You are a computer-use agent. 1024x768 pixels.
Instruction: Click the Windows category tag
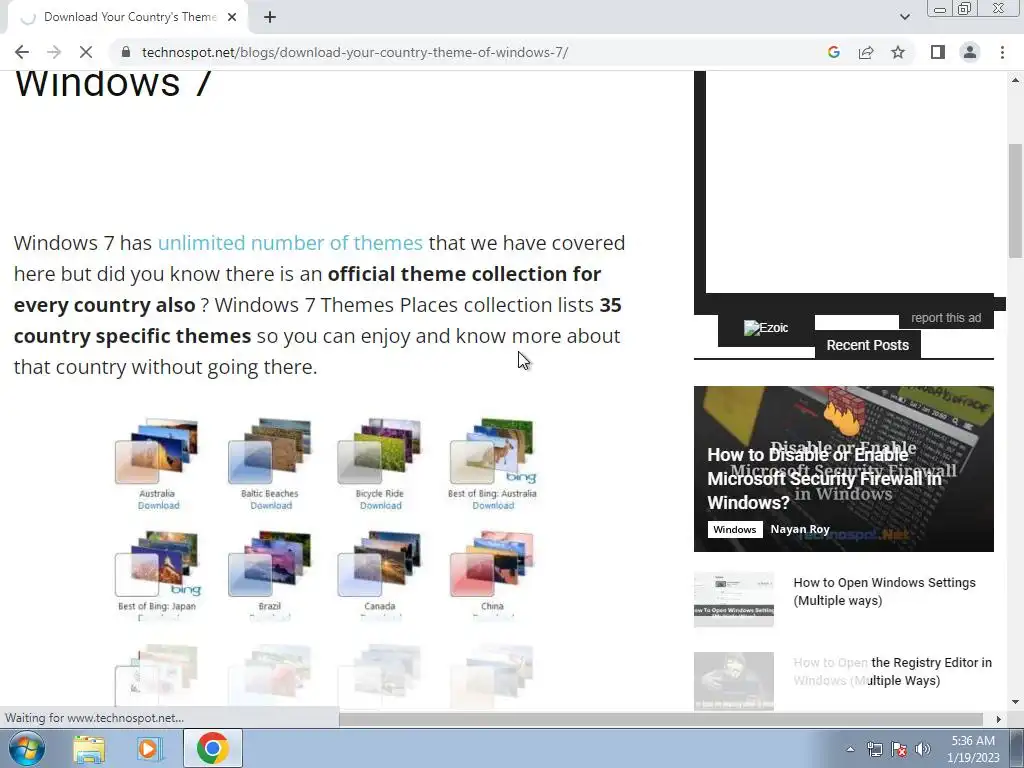coord(735,530)
